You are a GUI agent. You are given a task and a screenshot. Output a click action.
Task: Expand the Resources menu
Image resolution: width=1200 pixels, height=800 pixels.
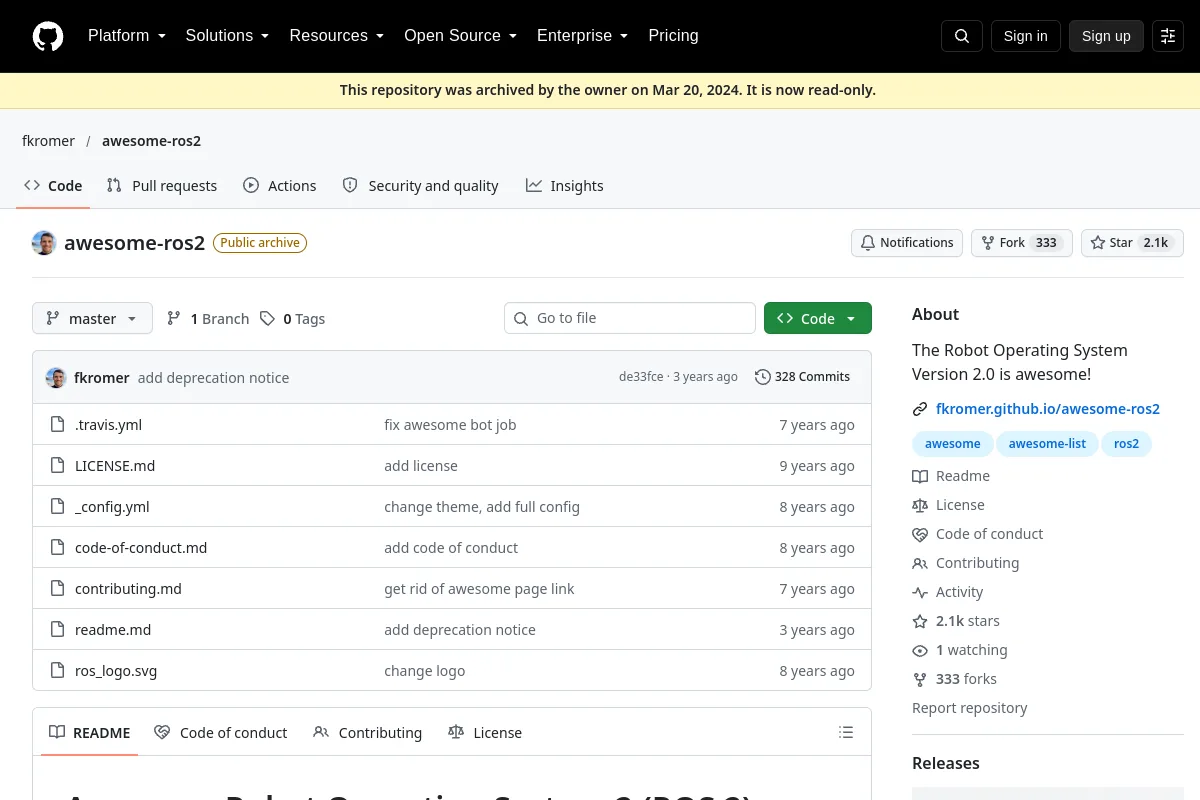[x=337, y=36]
